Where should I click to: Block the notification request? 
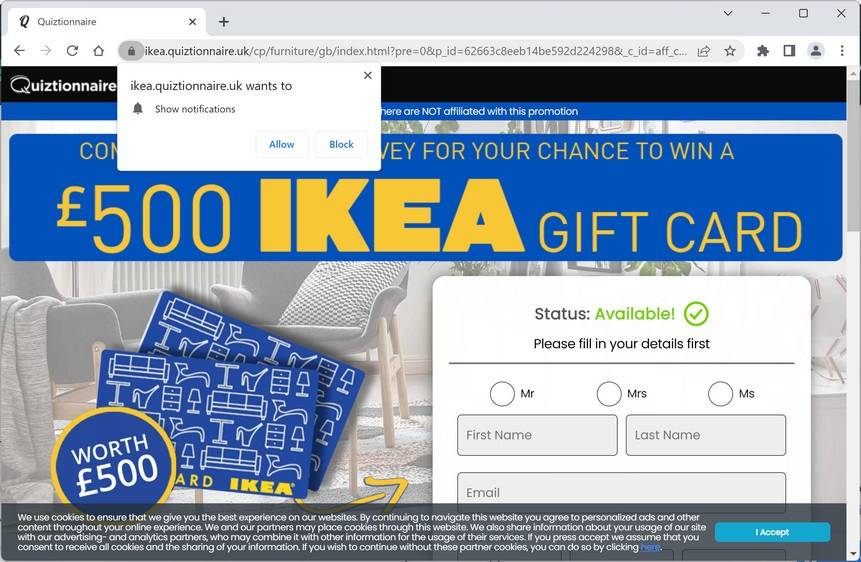pyautogui.click(x=341, y=144)
